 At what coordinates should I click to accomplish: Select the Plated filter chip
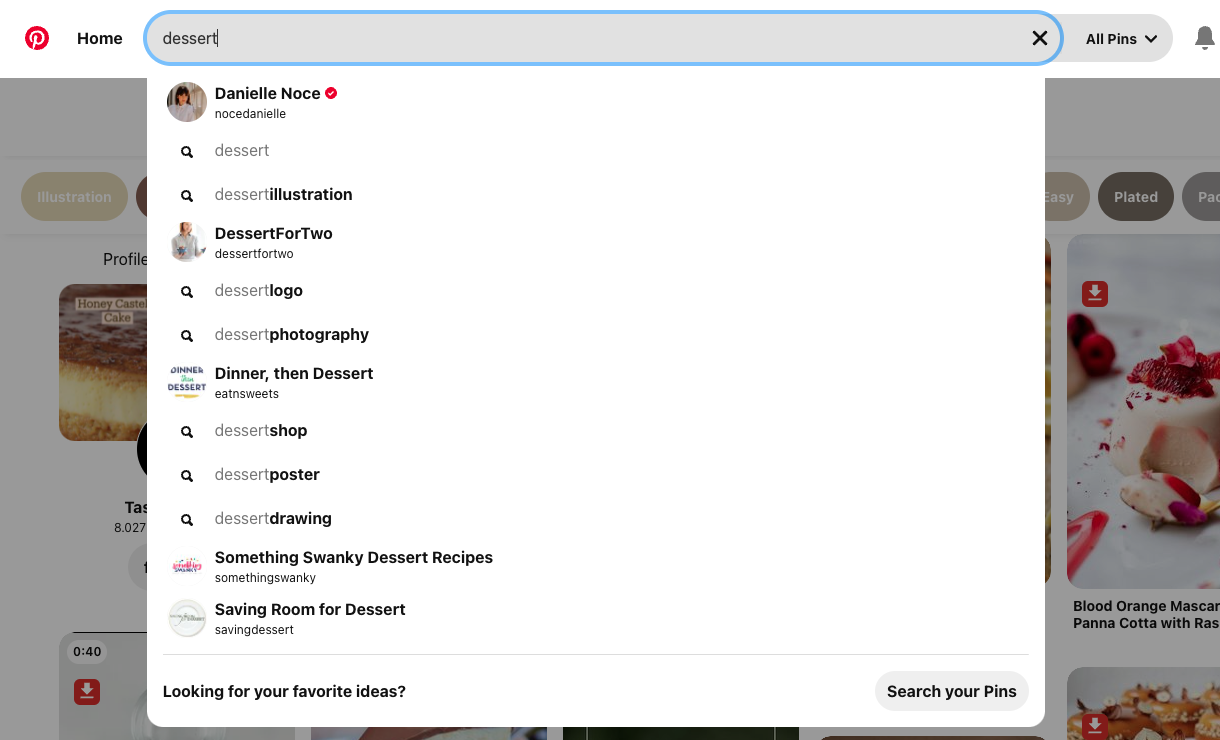(x=1136, y=197)
